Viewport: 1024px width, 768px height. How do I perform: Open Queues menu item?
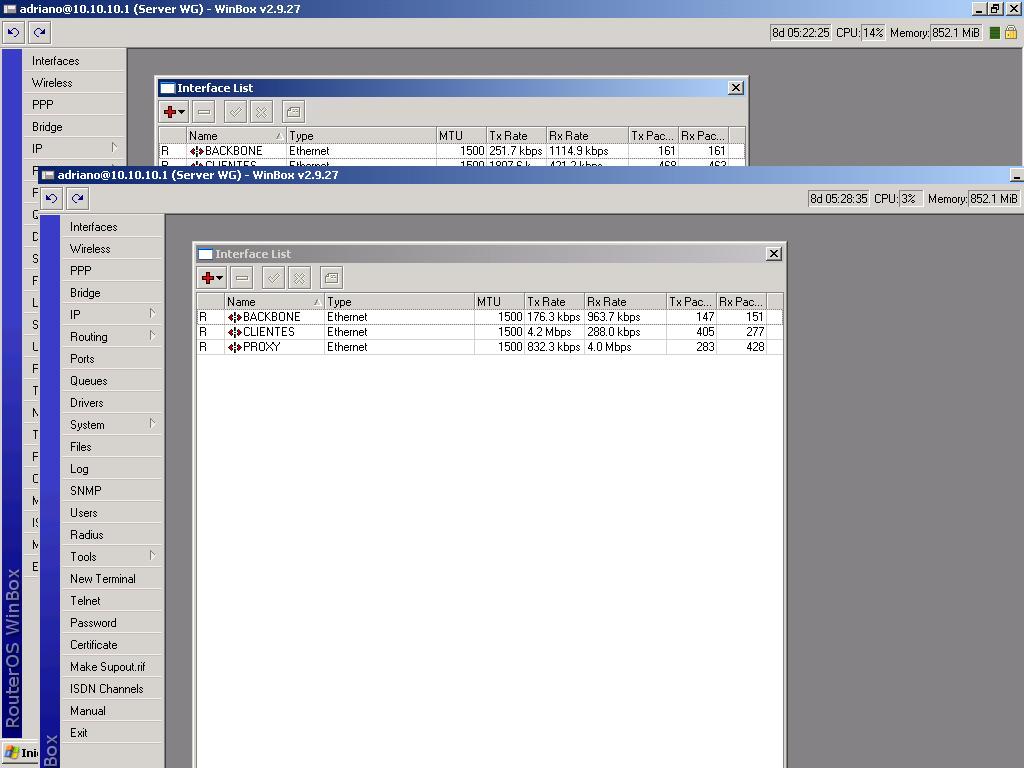pyautogui.click(x=112, y=381)
